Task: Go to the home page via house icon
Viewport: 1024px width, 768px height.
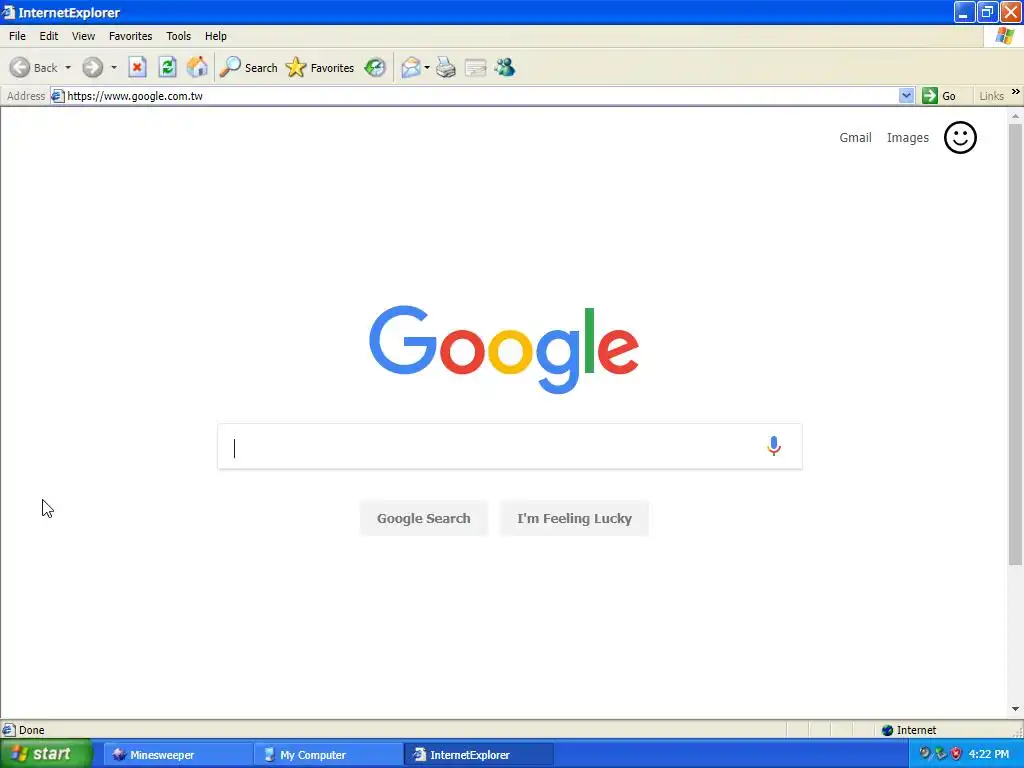Action: [x=197, y=67]
